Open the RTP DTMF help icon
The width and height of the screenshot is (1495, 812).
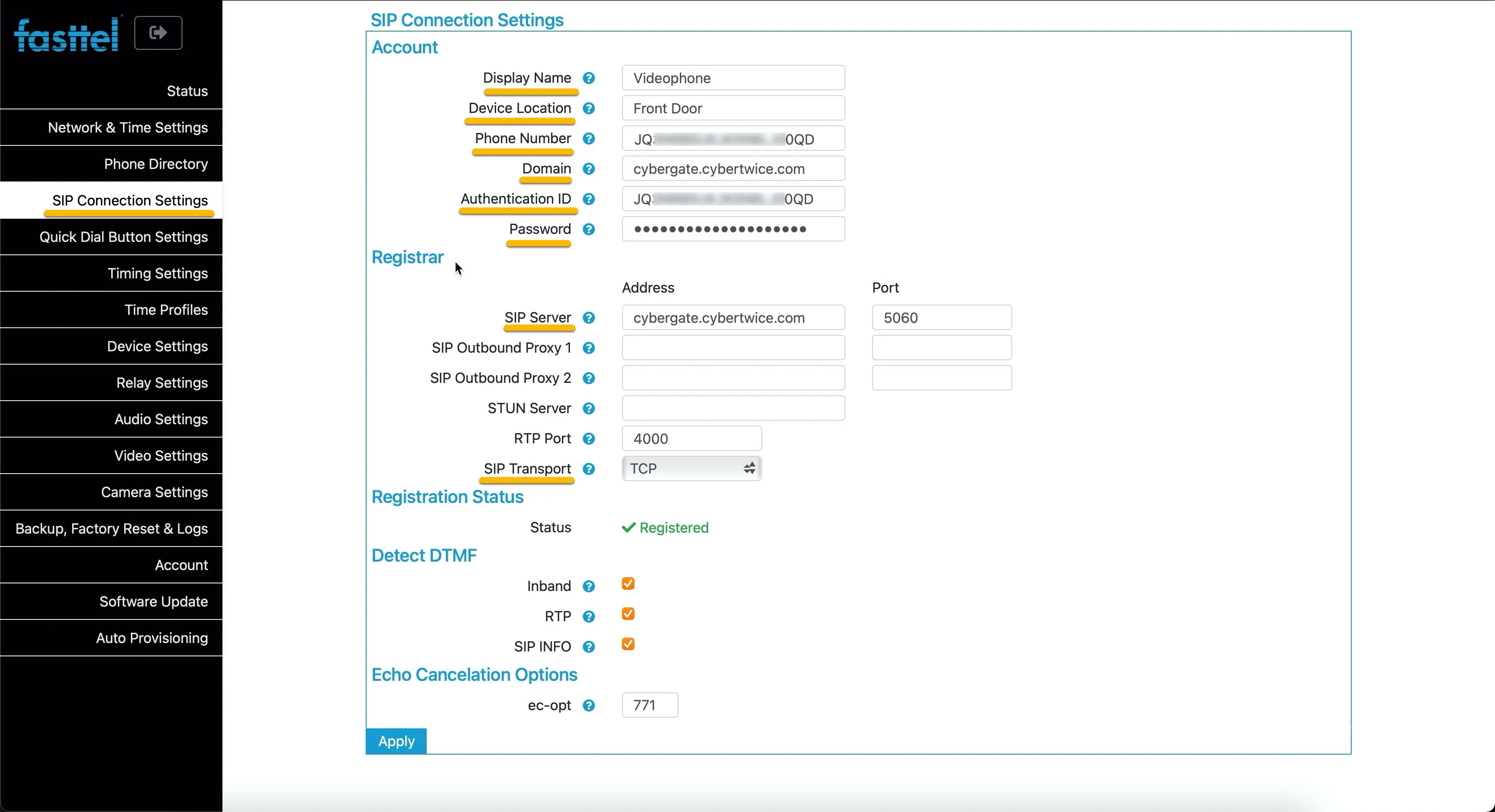[x=589, y=616]
